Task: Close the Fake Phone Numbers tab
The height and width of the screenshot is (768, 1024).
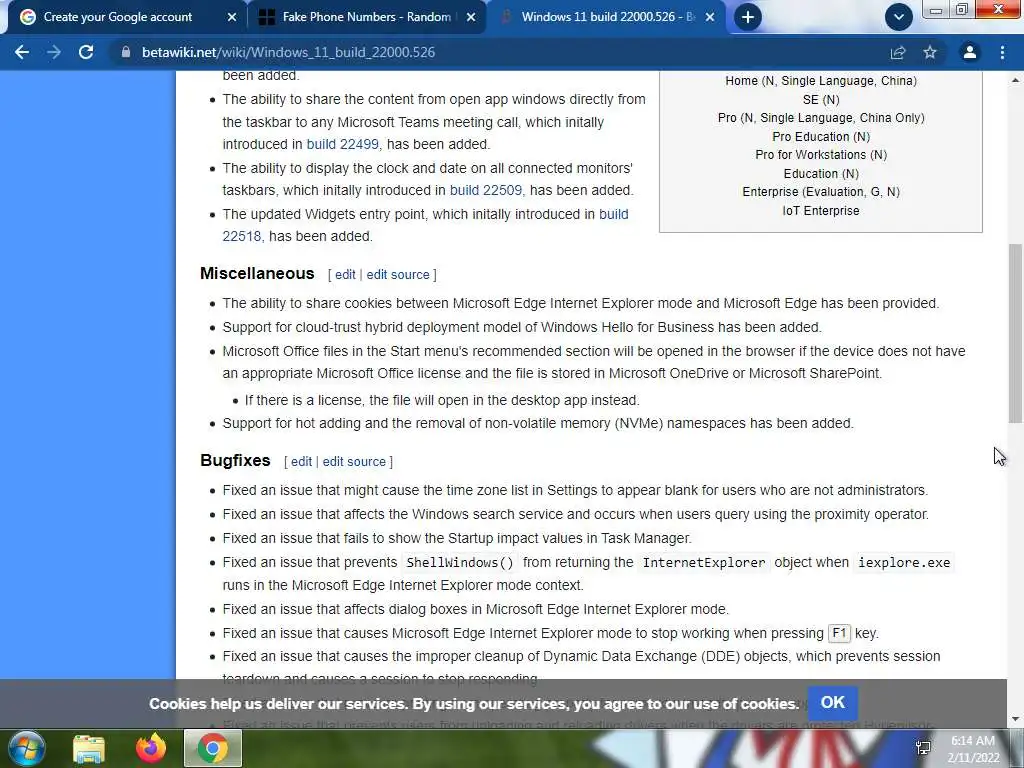Action: pyautogui.click(x=471, y=18)
